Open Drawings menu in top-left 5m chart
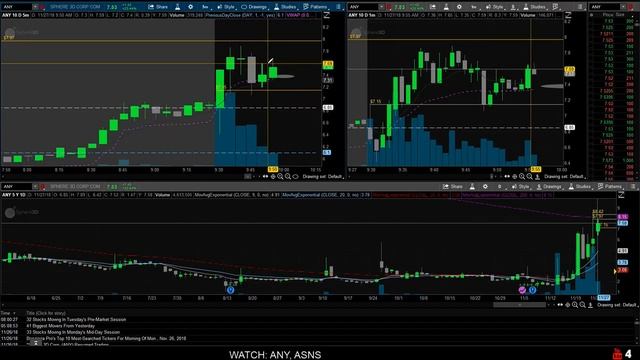 click(254, 7)
